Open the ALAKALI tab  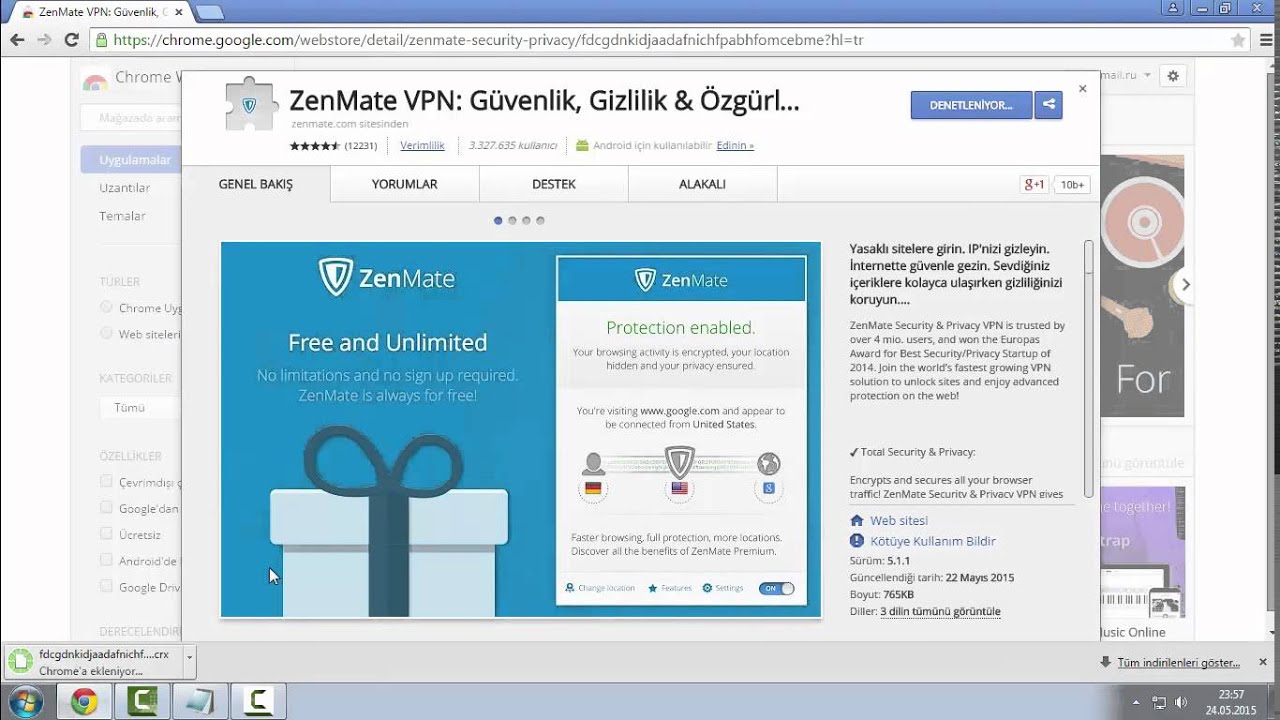703,184
